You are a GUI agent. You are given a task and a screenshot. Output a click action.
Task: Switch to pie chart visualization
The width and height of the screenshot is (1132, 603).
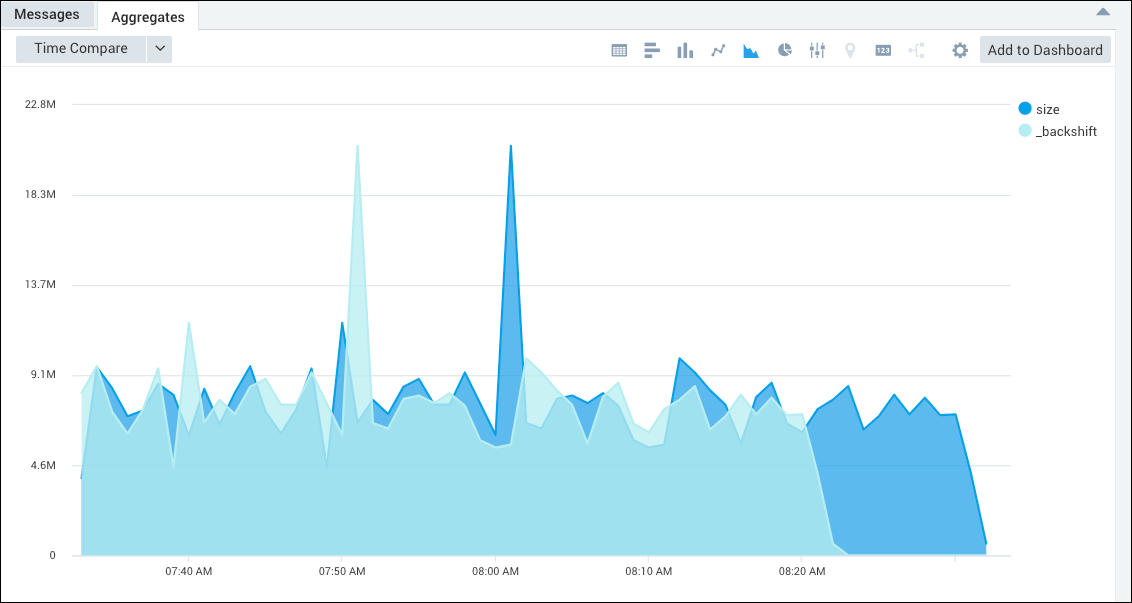(784, 49)
